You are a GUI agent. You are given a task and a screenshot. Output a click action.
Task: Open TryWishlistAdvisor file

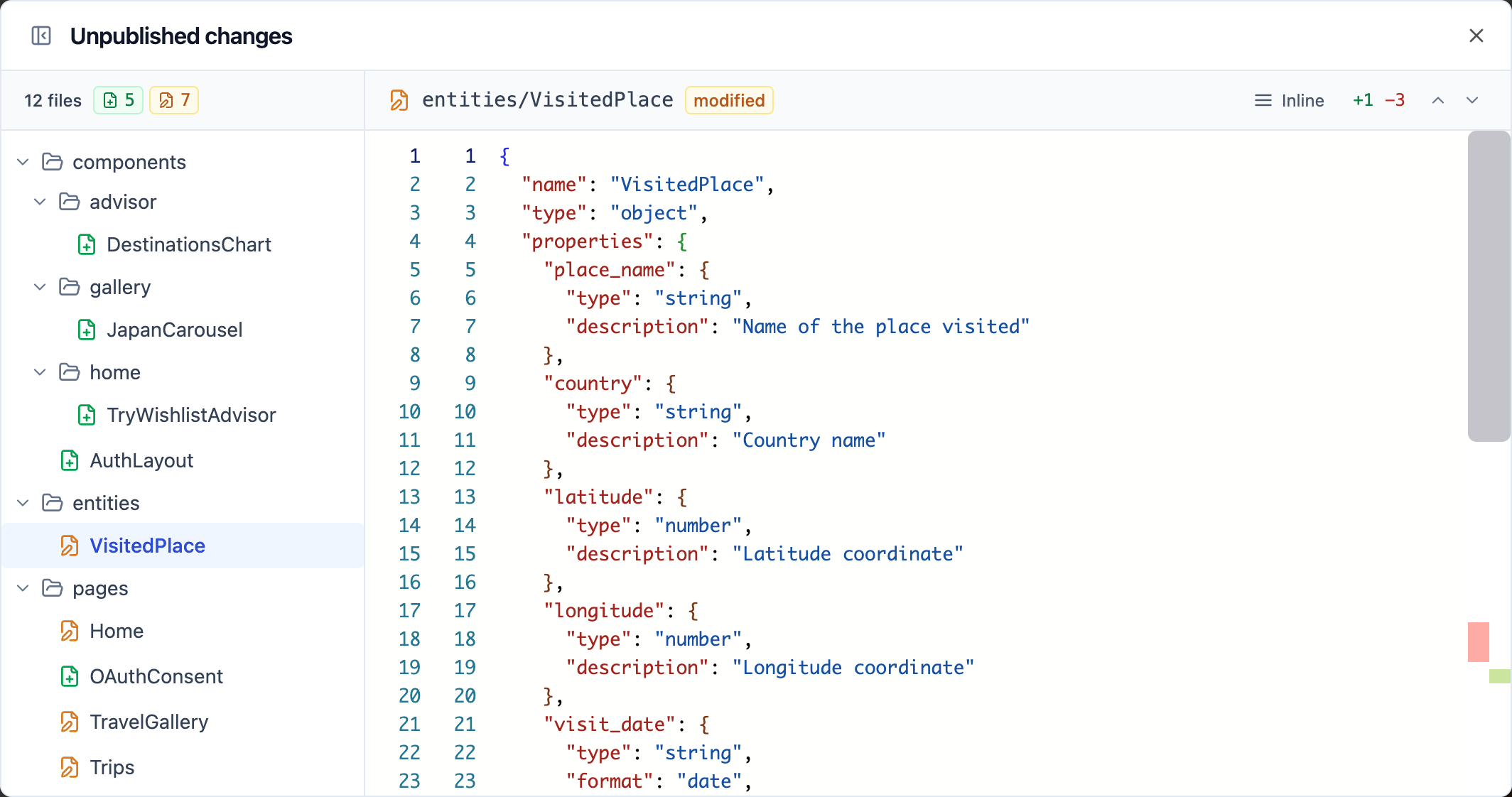coord(183,415)
